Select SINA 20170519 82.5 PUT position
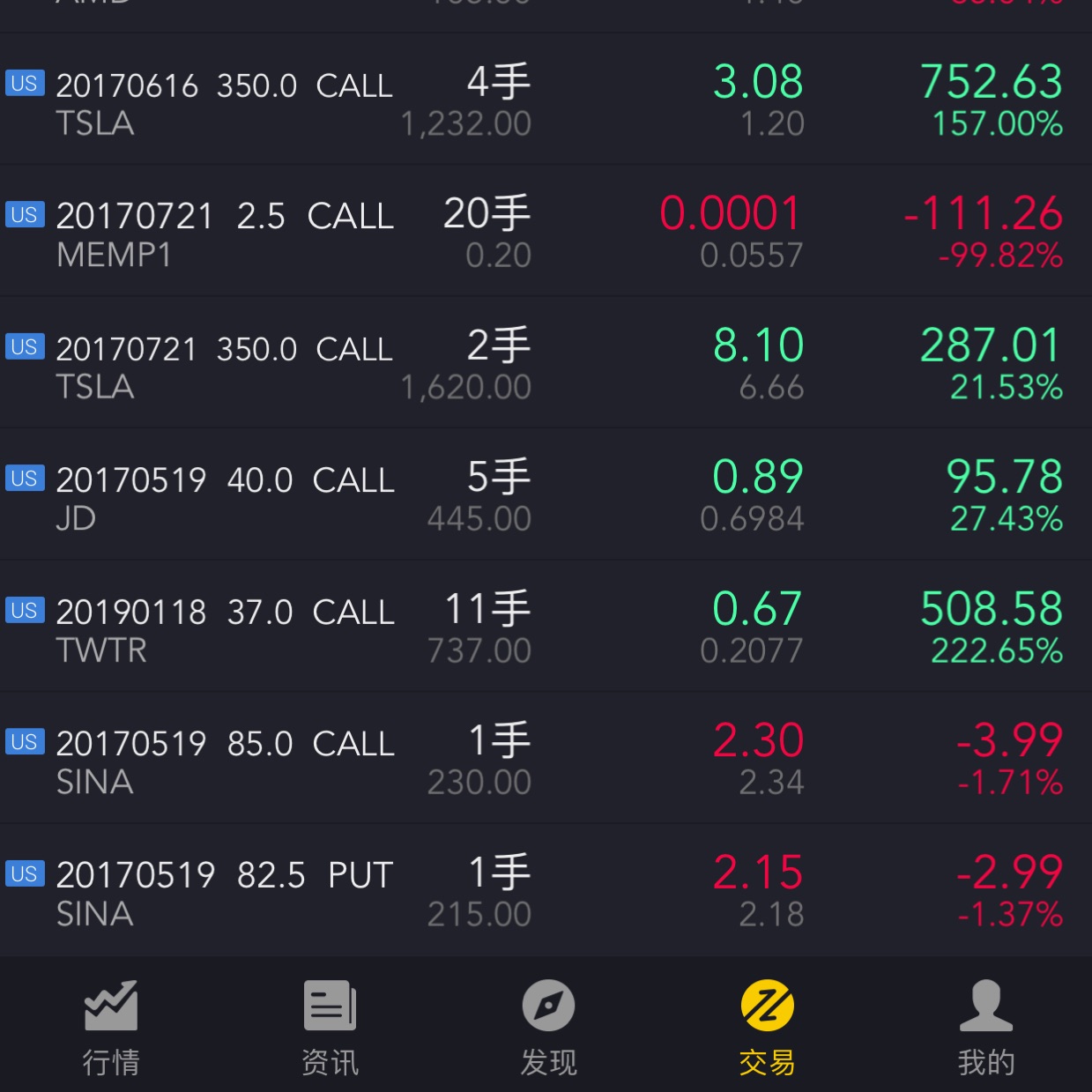The width and height of the screenshot is (1092, 1092). (x=225, y=876)
